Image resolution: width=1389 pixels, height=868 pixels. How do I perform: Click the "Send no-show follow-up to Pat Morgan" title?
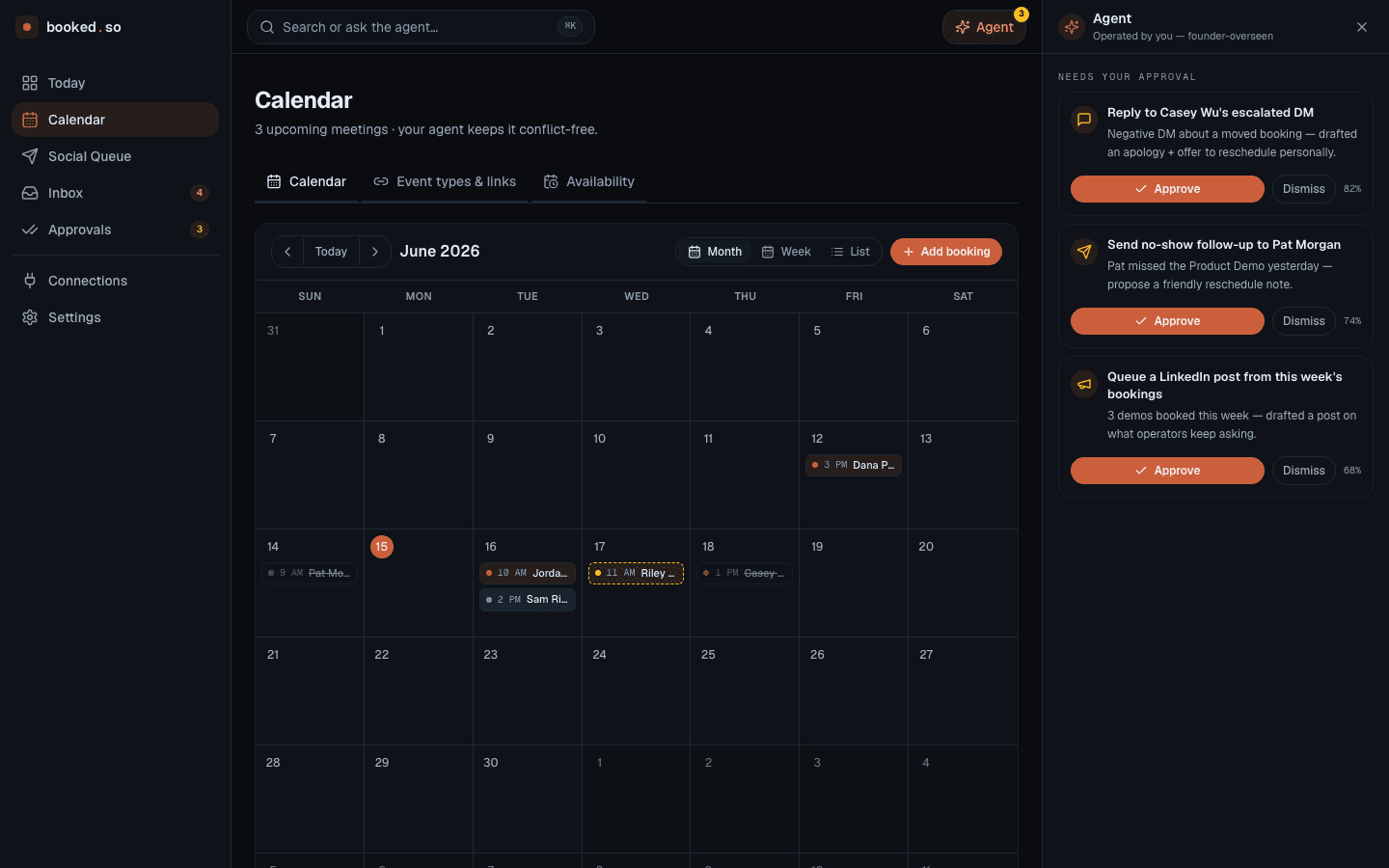tap(1224, 245)
